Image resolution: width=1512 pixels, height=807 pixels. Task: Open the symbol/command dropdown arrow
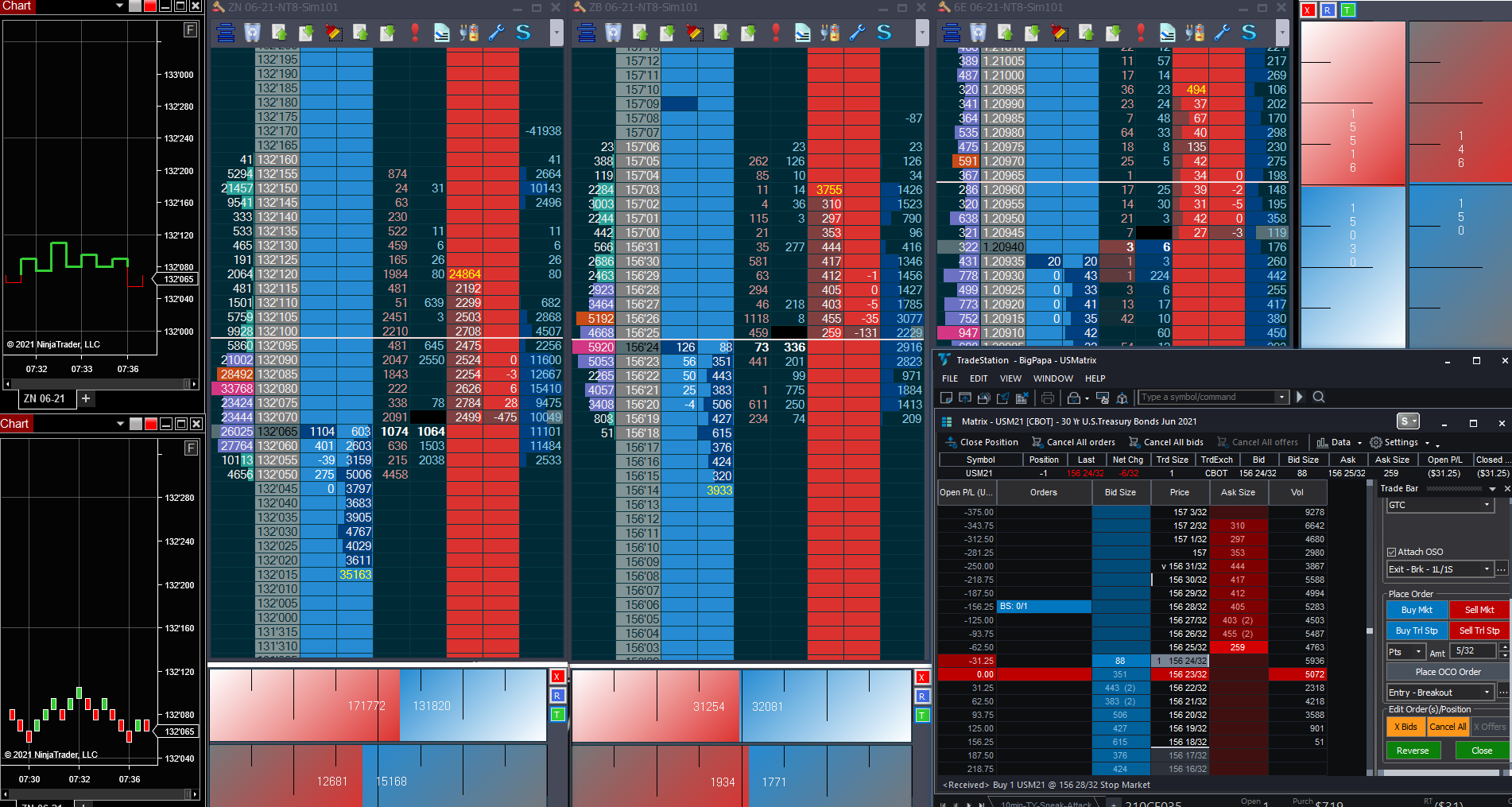[1281, 397]
